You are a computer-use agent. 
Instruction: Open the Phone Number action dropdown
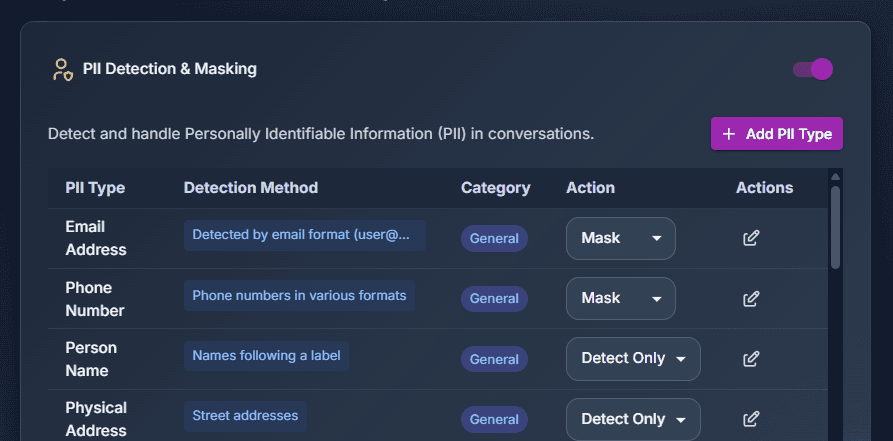pyautogui.click(x=621, y=299)
